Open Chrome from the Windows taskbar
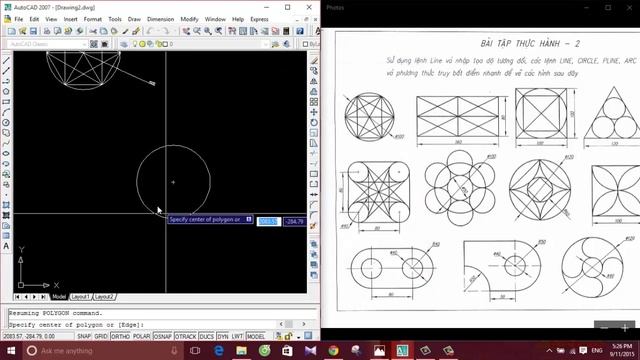 coord(333,351)
